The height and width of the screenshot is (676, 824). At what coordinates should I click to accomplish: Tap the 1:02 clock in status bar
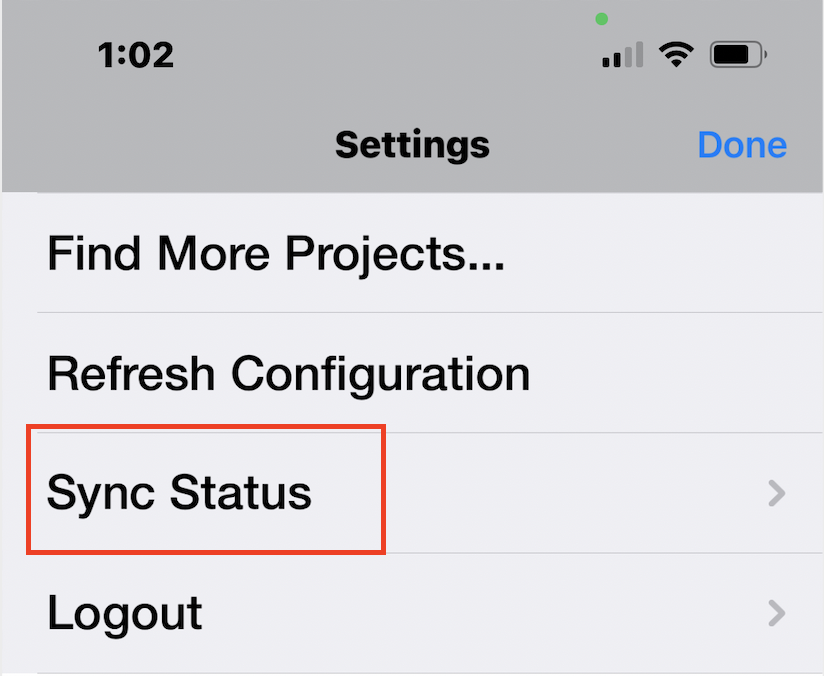pyautogui.click(x=136, y=56)
